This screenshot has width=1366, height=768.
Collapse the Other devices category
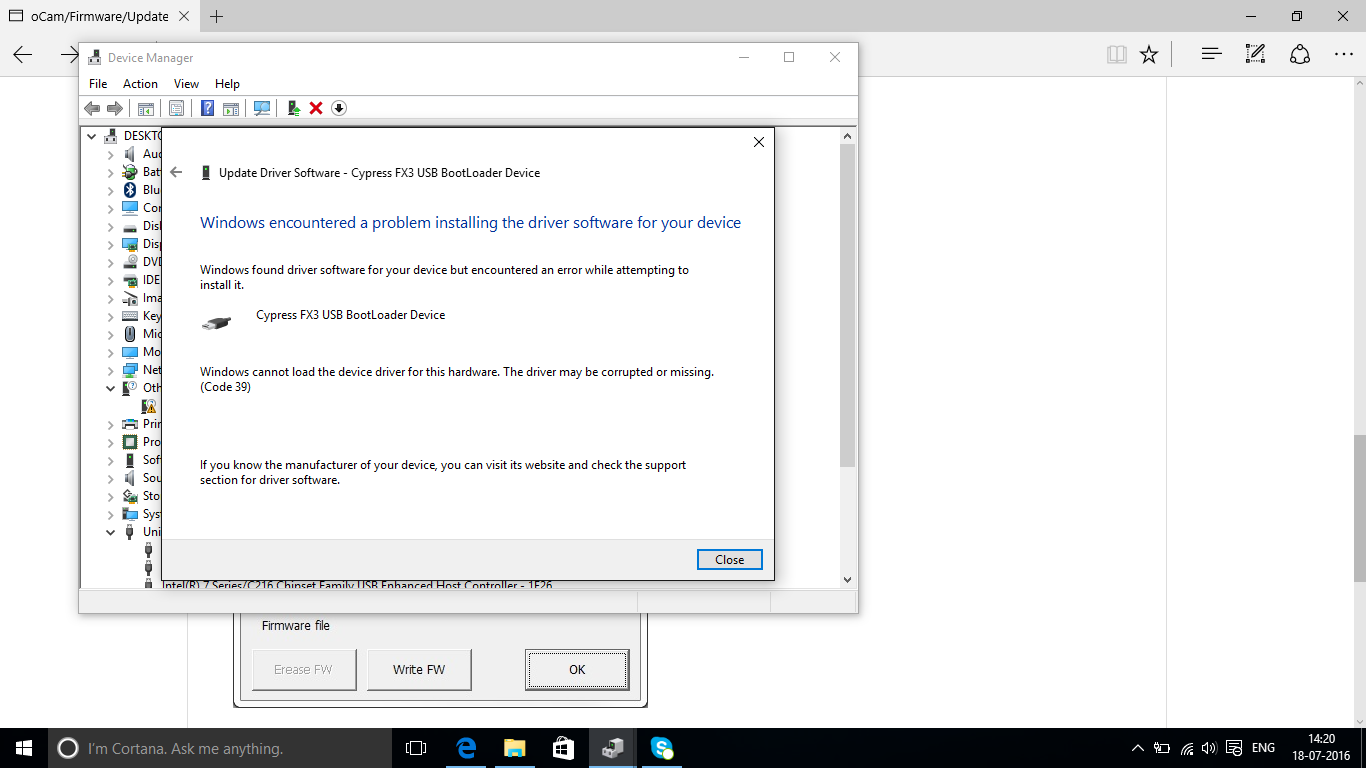click(110, 388)
